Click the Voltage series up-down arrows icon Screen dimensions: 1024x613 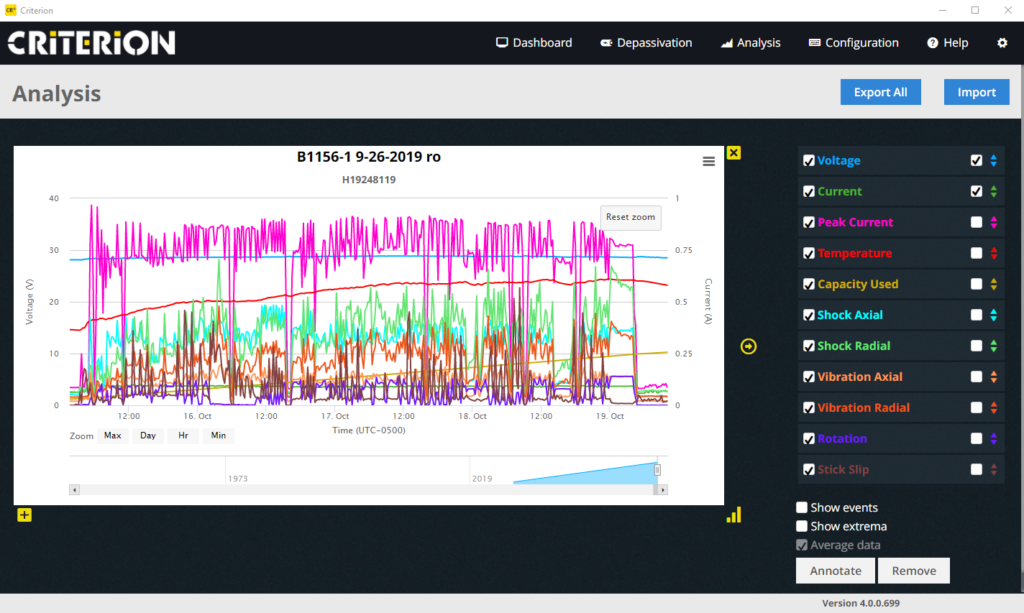tap(993, 161)
